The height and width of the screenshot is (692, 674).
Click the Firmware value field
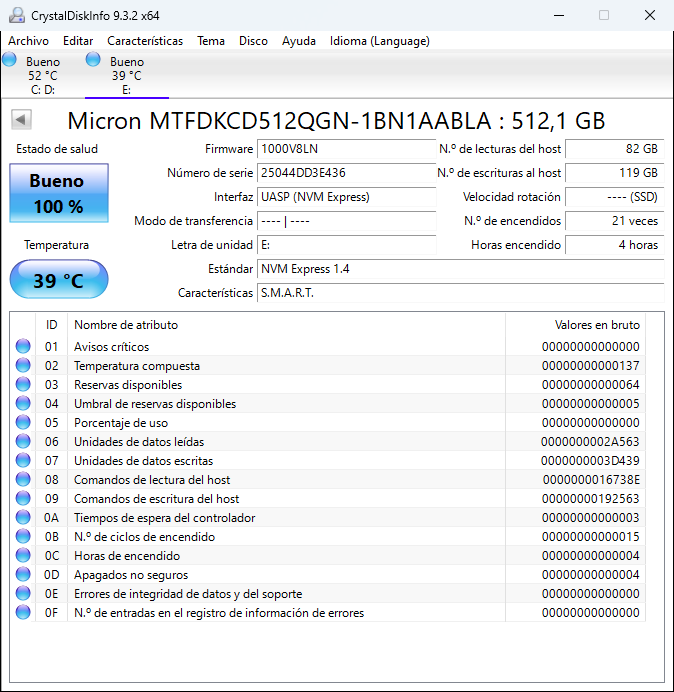(346, 149)
